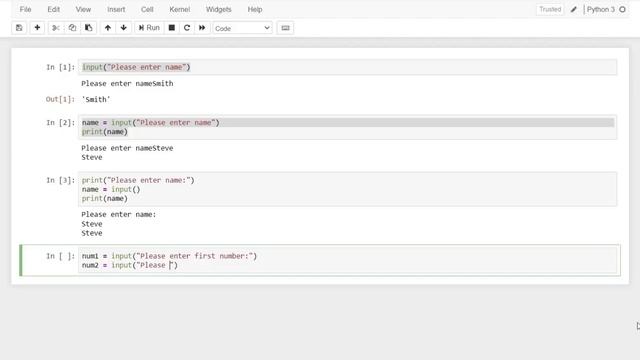The height and width of the screenshot is (360, 640).
Task: Open the View menu
Action: coord(83,9)
